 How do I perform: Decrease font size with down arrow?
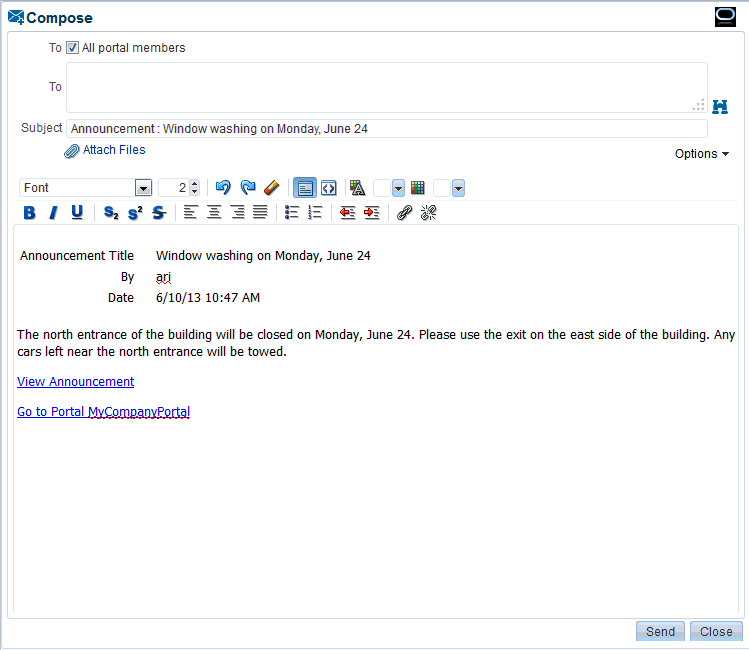[x=194, y=192]
